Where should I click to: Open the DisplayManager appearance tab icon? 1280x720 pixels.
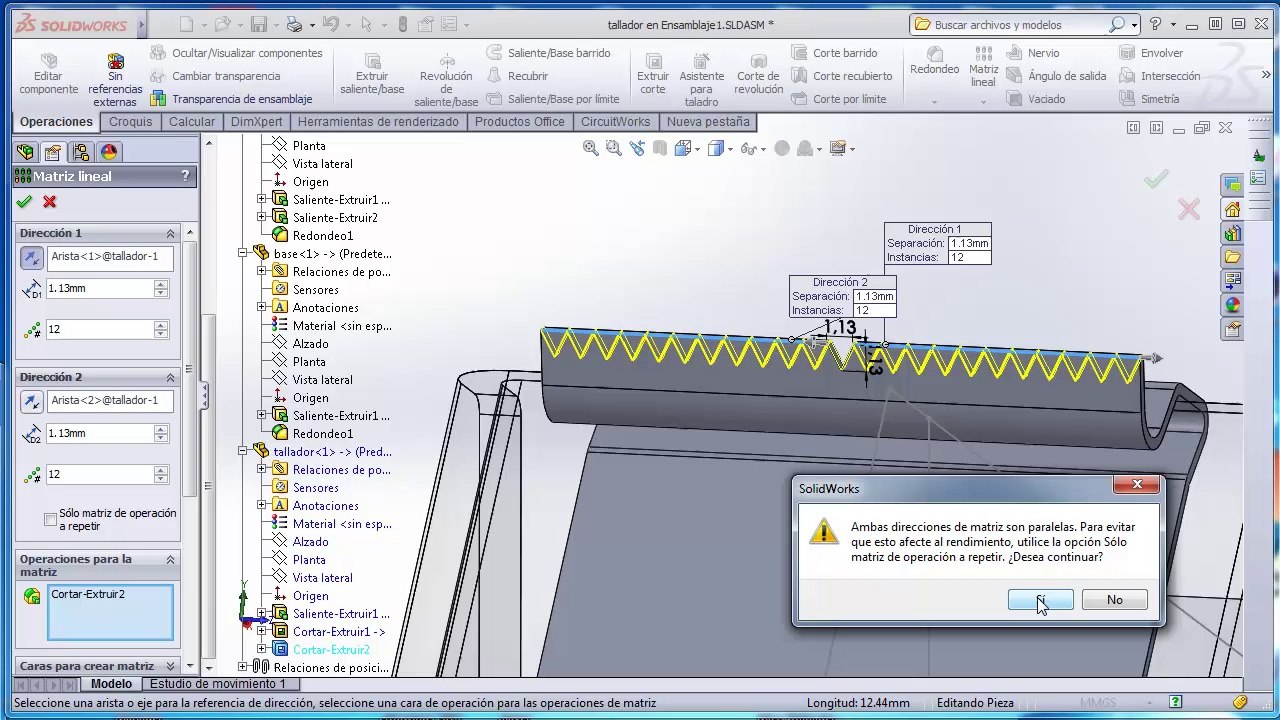(x=109, y=152)
